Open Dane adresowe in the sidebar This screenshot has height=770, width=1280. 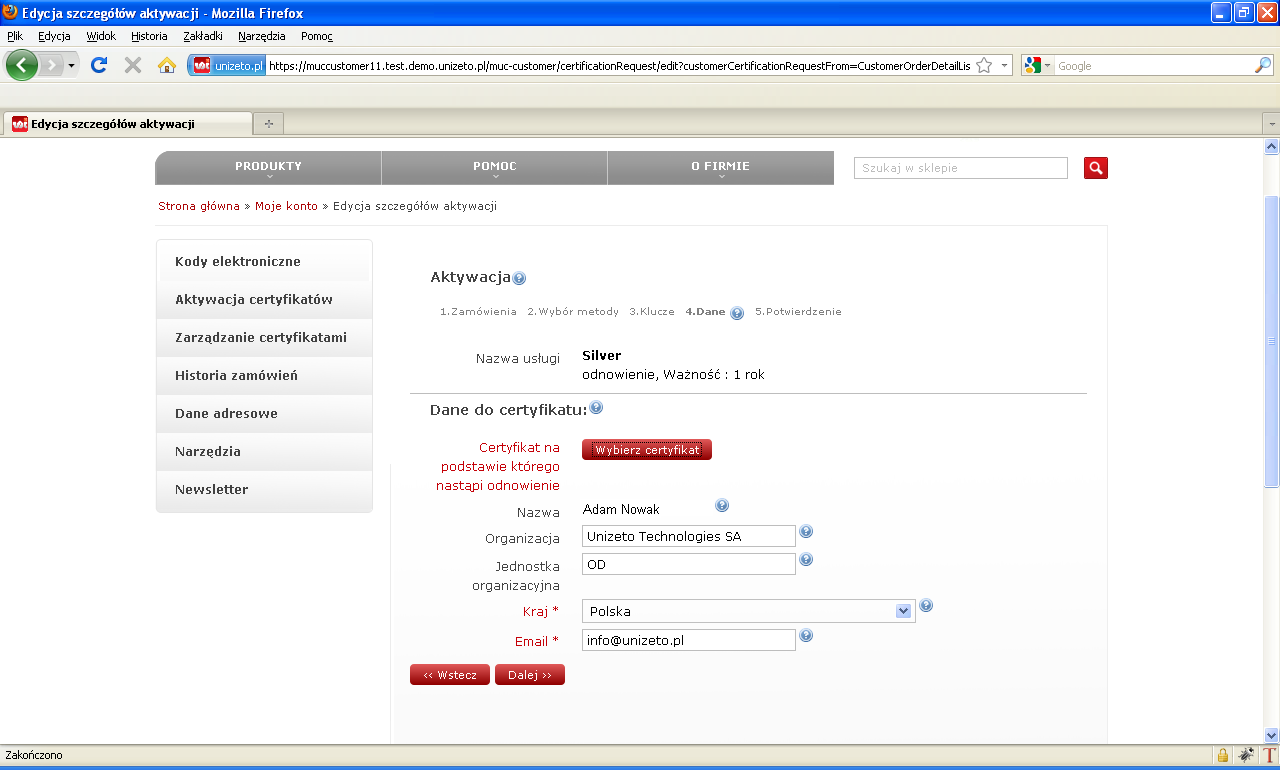[x=264, y=414]
